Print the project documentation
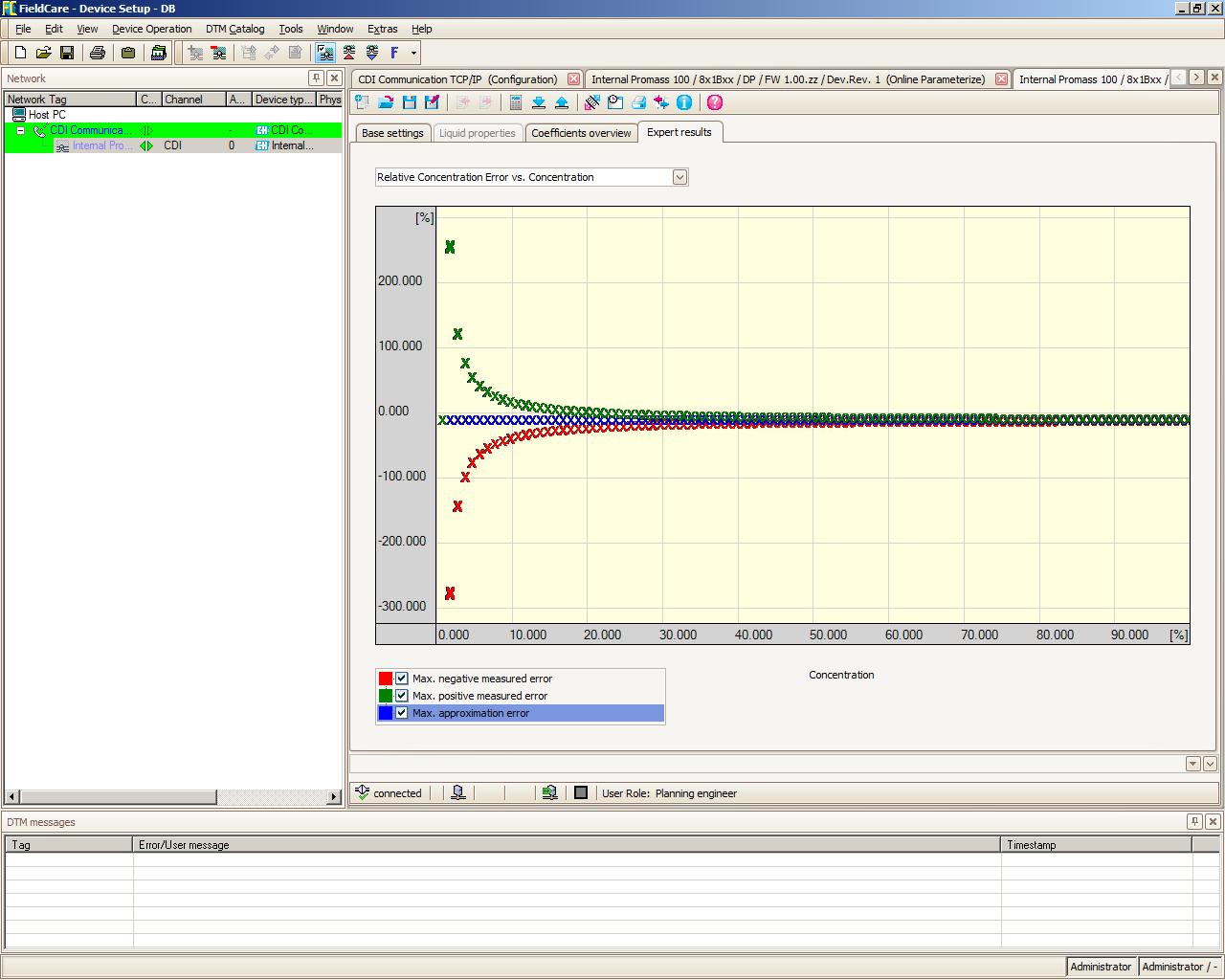This screenshot has width=1225, height=980. click(x=97, y=53)
